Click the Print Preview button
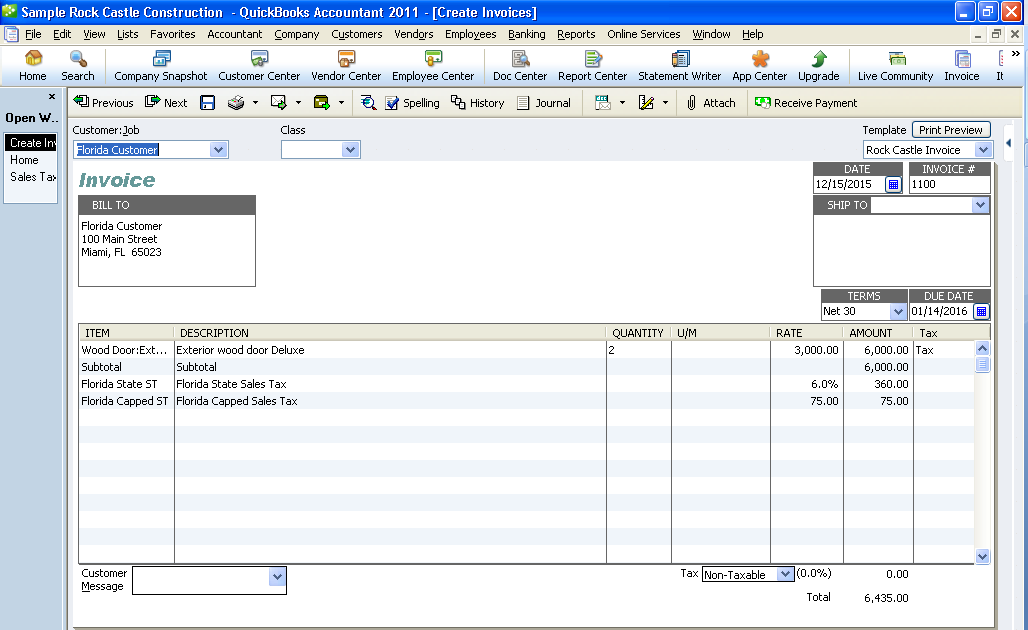The image size is (1028, 630). 951,130
